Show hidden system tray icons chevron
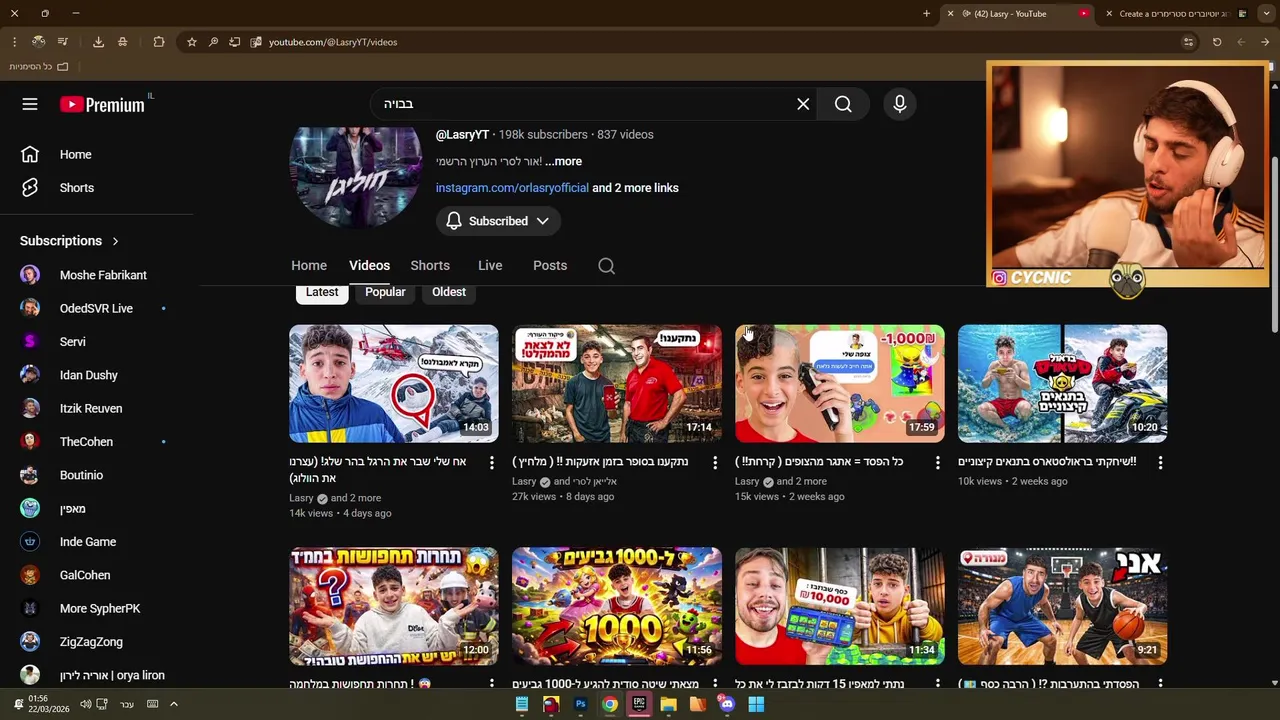 coord(173,704)
